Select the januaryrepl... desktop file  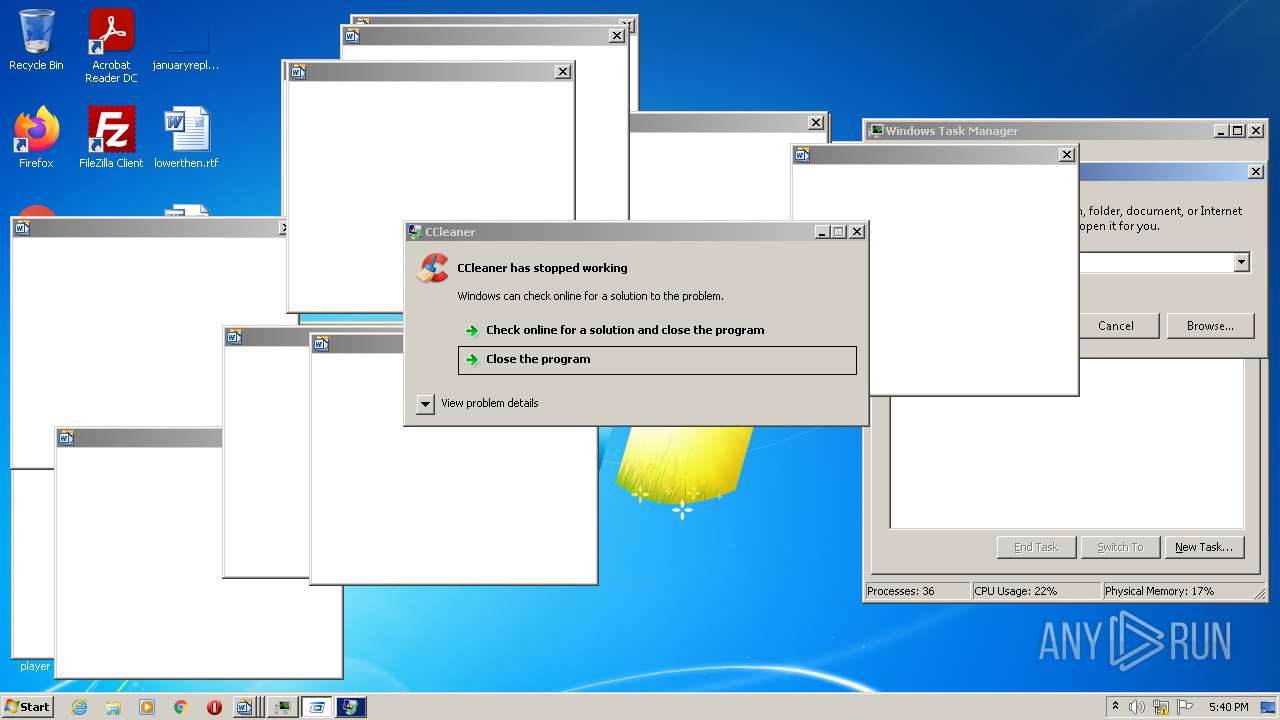[x=186, y=46]
